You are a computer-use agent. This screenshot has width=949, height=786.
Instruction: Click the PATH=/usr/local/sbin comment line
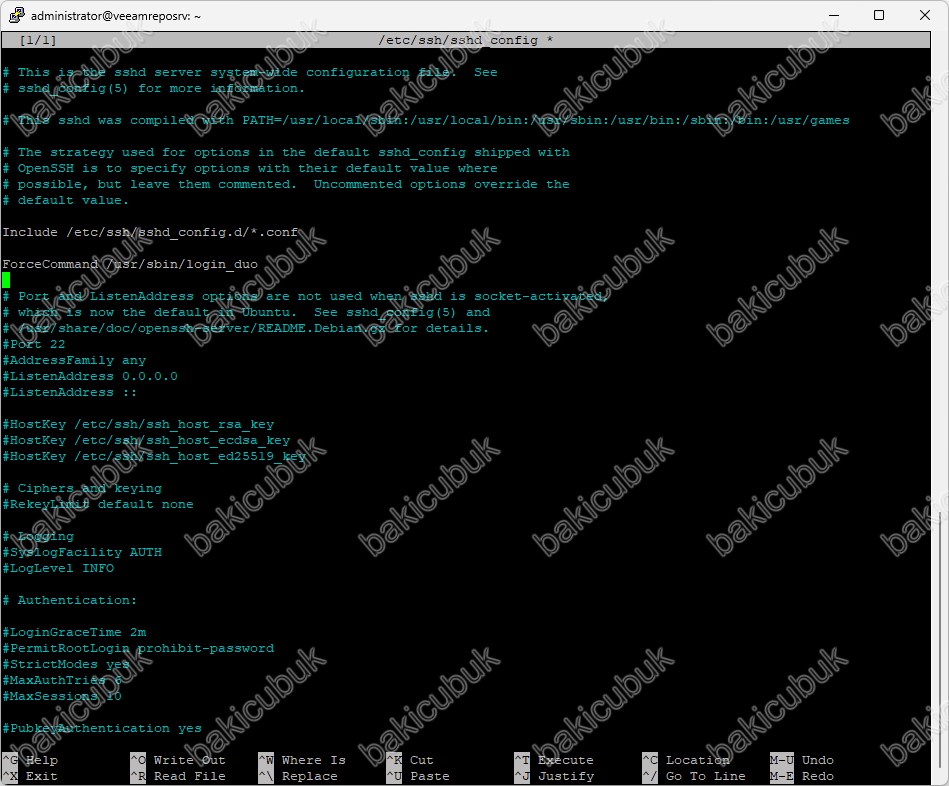(426, 120)
